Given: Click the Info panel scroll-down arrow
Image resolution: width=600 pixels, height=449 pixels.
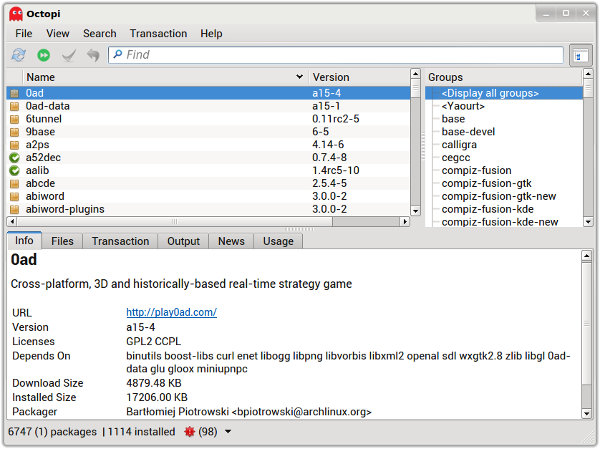Looking at the screenshot, I should click(586, 413).
